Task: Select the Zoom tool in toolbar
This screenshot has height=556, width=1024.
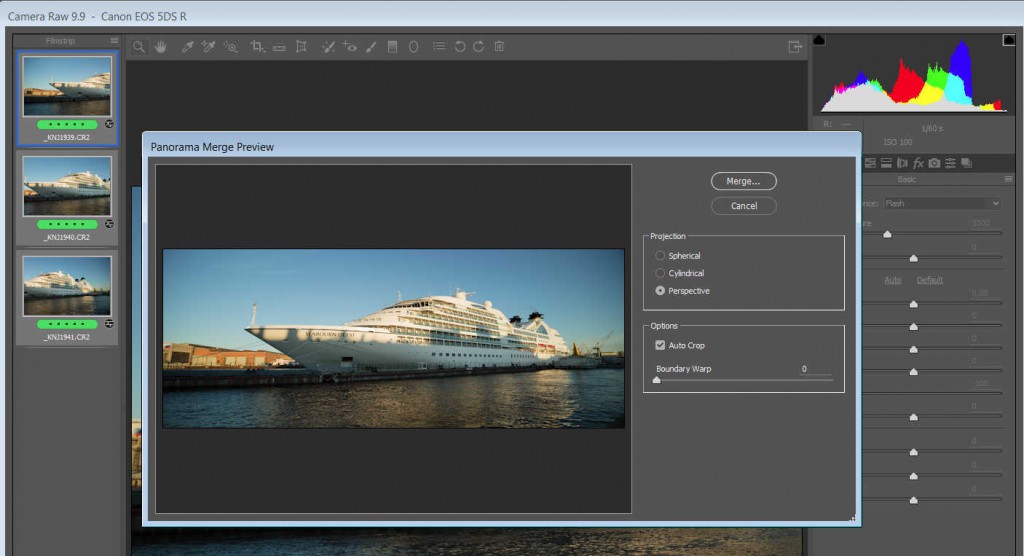Action: point(139,47)
